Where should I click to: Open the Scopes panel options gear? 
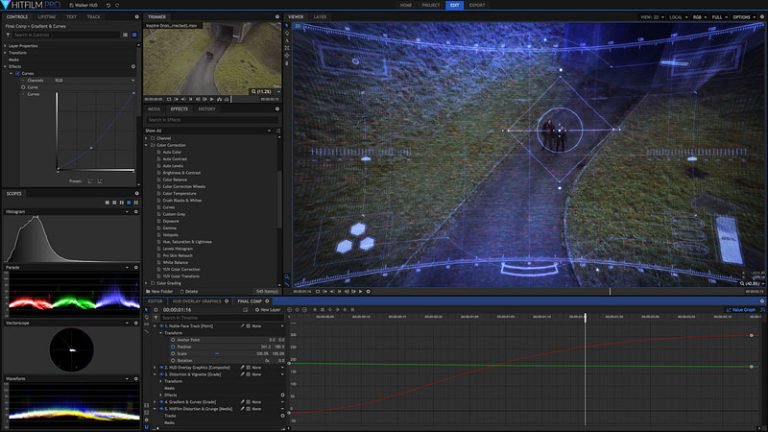tap(137, 193)
